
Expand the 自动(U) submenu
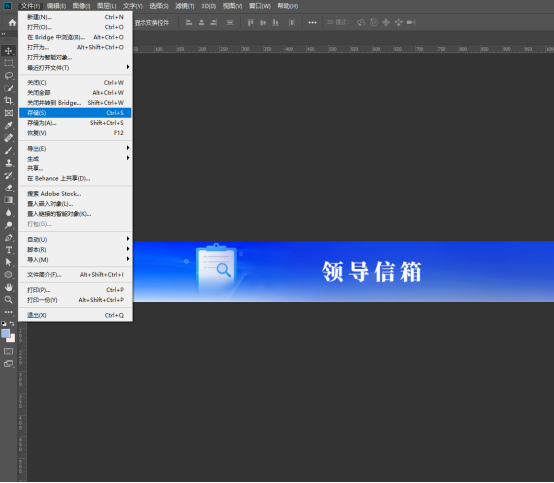75,240
